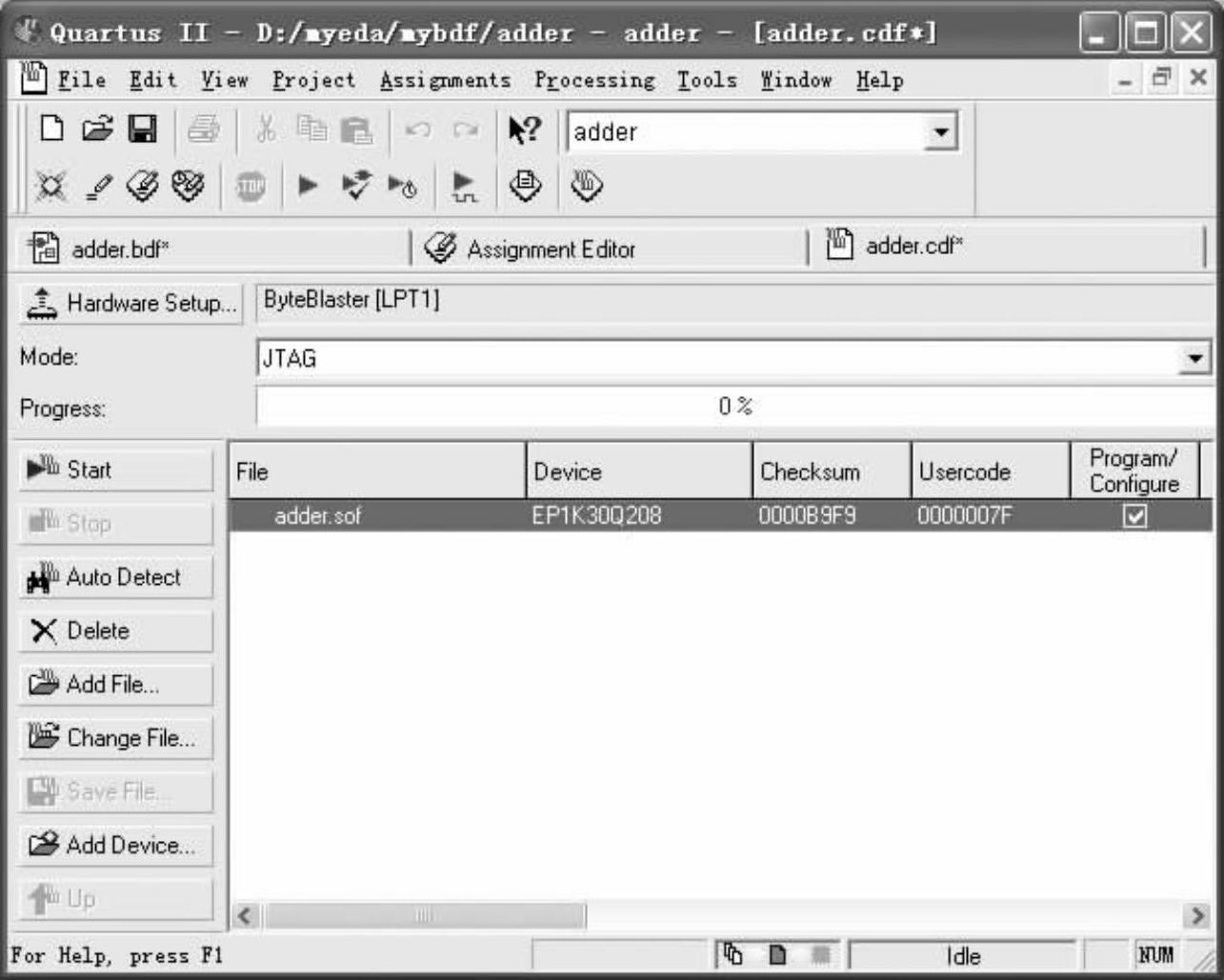1224x980 pixels.
Task: Open the Edit menu
Action: pyautogui.click(x=153, y=80)
